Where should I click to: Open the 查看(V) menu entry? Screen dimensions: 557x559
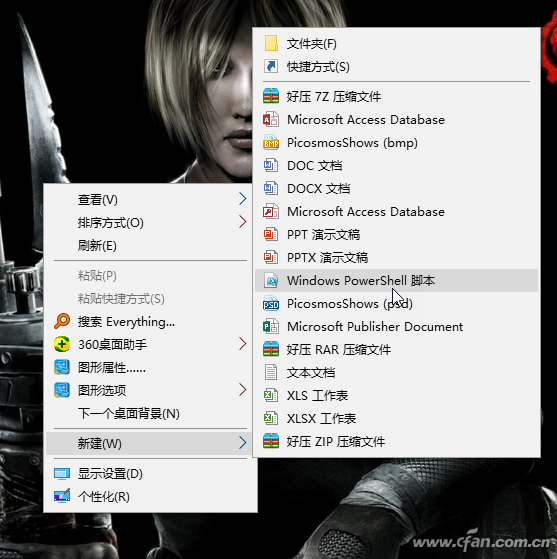(x=149, y=199)
